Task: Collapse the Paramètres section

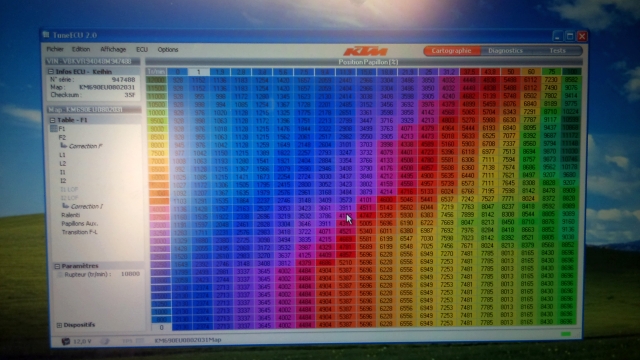Action: click(x=57, y=266)
